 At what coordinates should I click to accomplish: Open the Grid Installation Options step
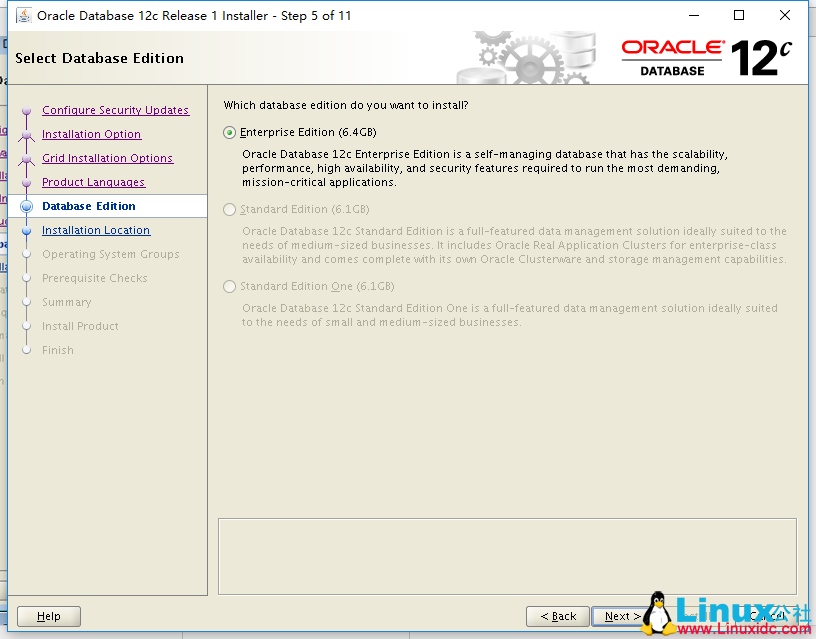107,158
